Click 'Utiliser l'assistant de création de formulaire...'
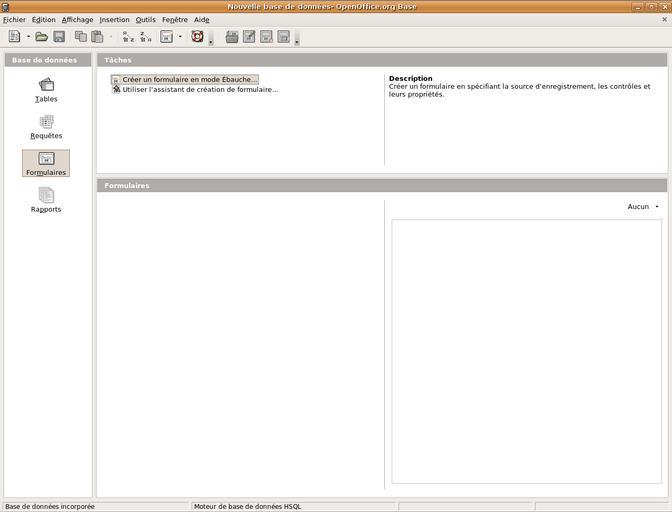 click(200, 89)
